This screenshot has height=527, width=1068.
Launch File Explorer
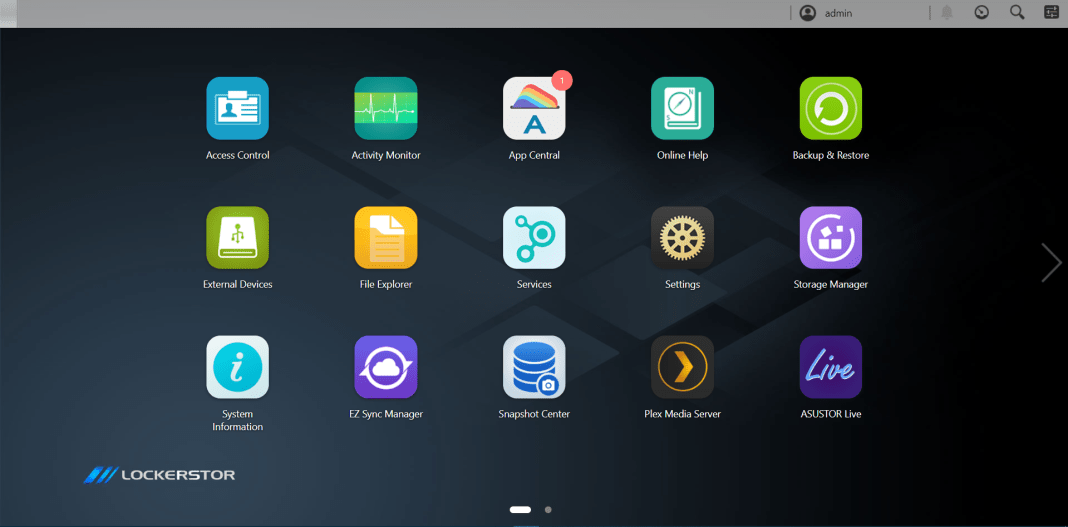[x=386, y=238]
